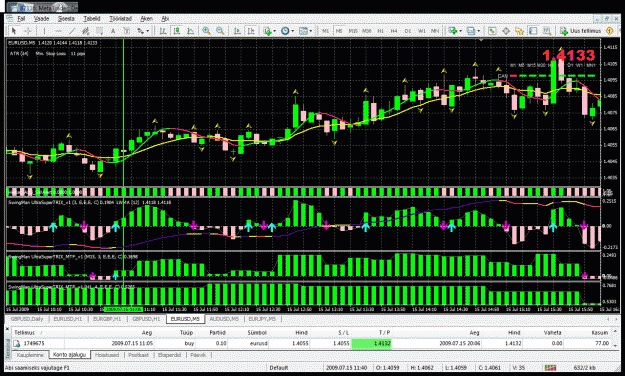Open the Strategy Tester icon
The width and height of the screenshot is (625, 376).
point(547,31)
